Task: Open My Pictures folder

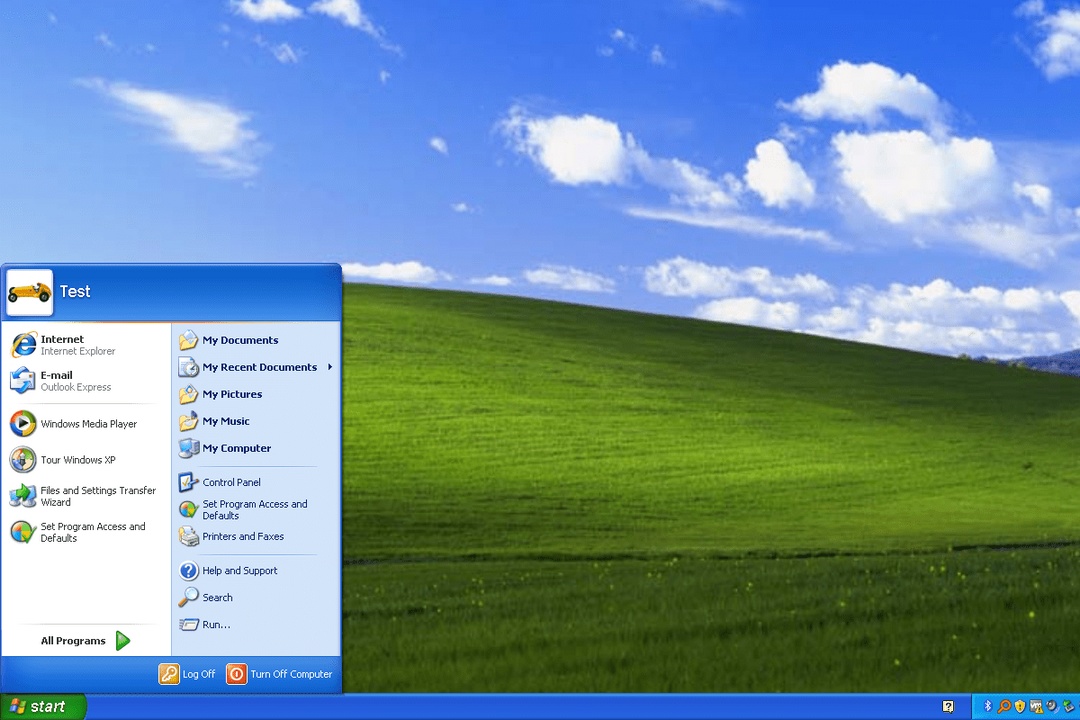Action: coord(232,394)
